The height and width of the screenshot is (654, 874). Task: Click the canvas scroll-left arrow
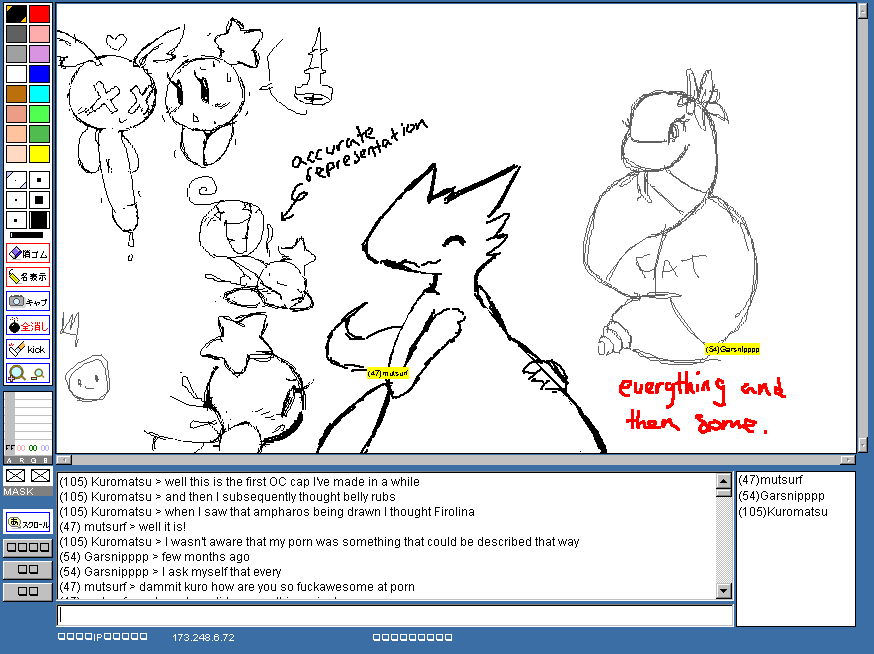coord(64,460)
